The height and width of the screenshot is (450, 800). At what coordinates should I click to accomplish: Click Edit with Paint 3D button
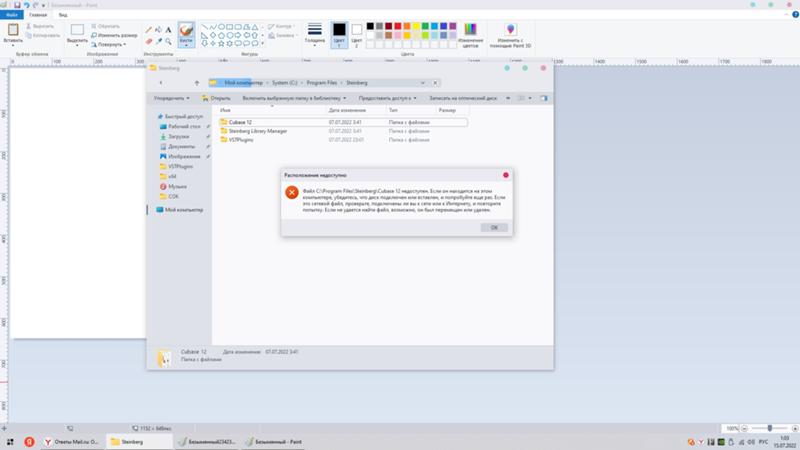(510, 35)
